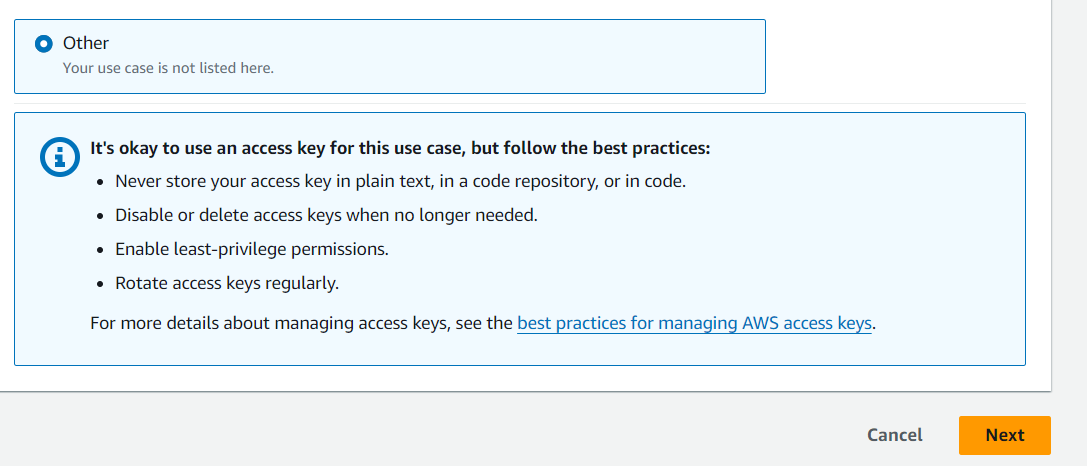
Task: Click the "Enable least-privilege permissions" bullet
Action: pyautogui.click(x=252, y=249)
